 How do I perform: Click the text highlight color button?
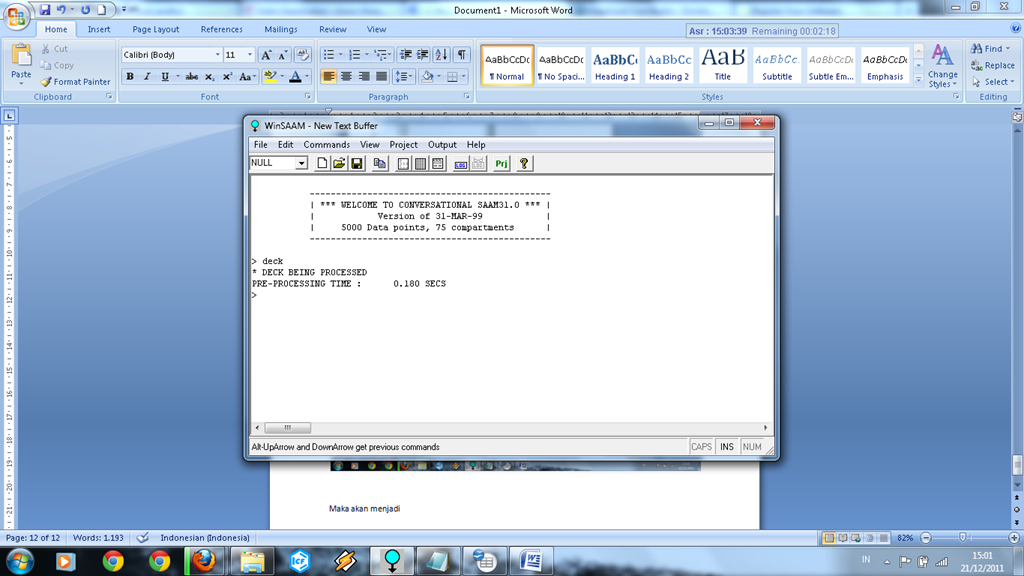point(270,76)
